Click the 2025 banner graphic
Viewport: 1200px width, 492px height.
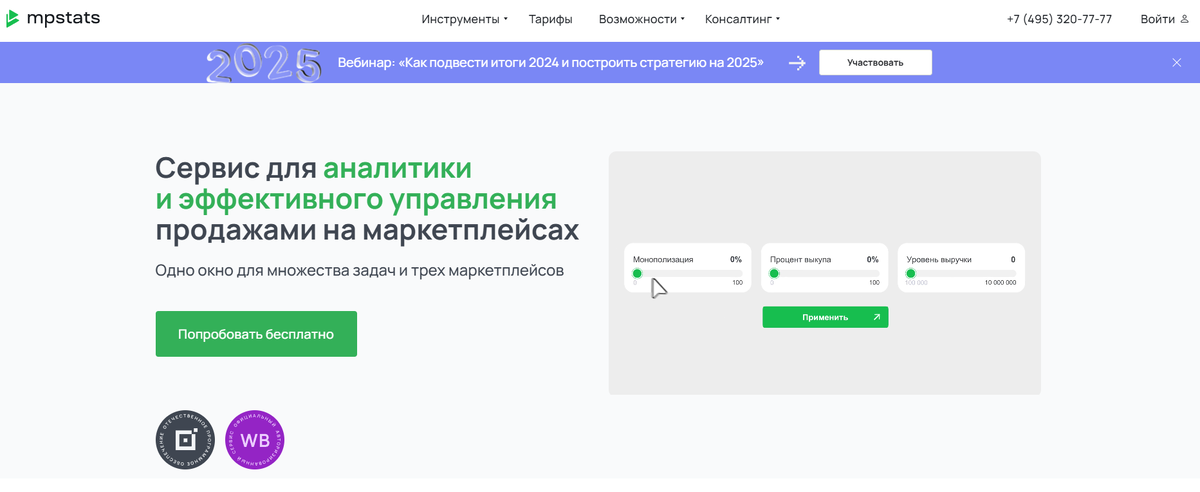264,64
